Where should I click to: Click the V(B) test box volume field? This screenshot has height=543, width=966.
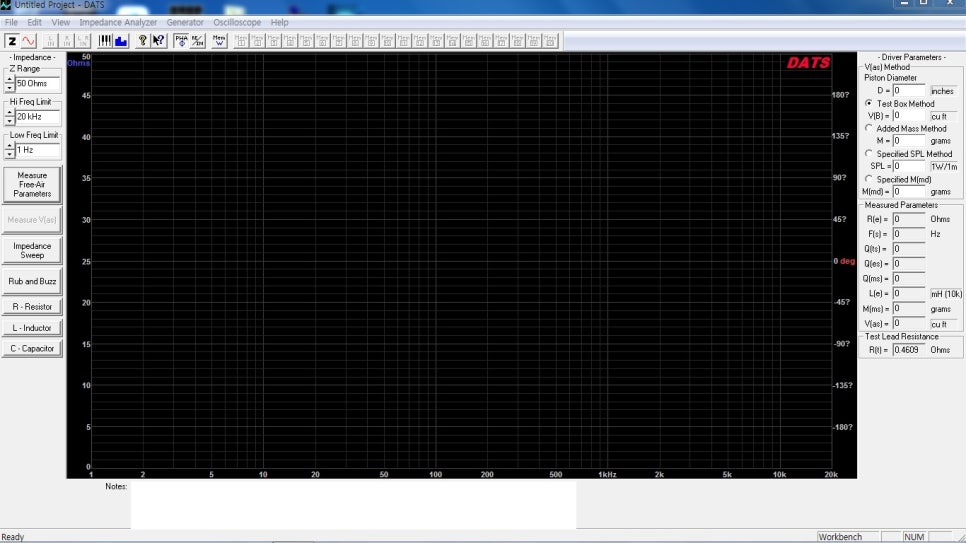tap(909, 116)
